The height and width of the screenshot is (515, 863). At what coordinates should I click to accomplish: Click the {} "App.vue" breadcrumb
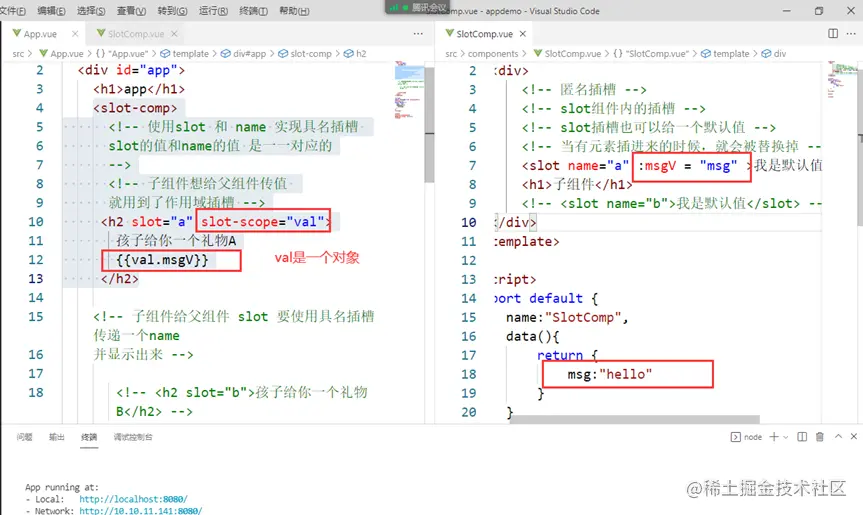pyautogui.click(x=122, y=54)
